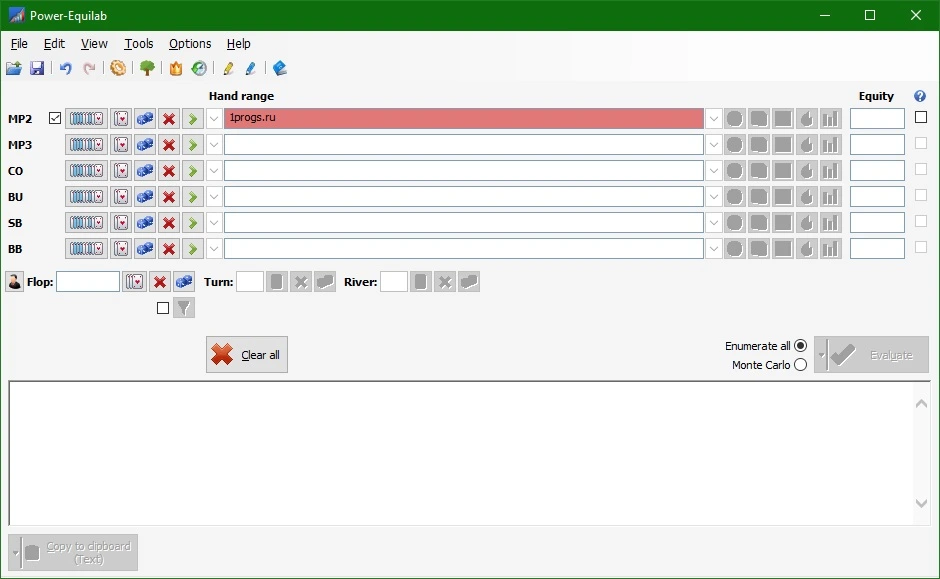Save with the floppy disk toolbar icon

coord(37,68)
